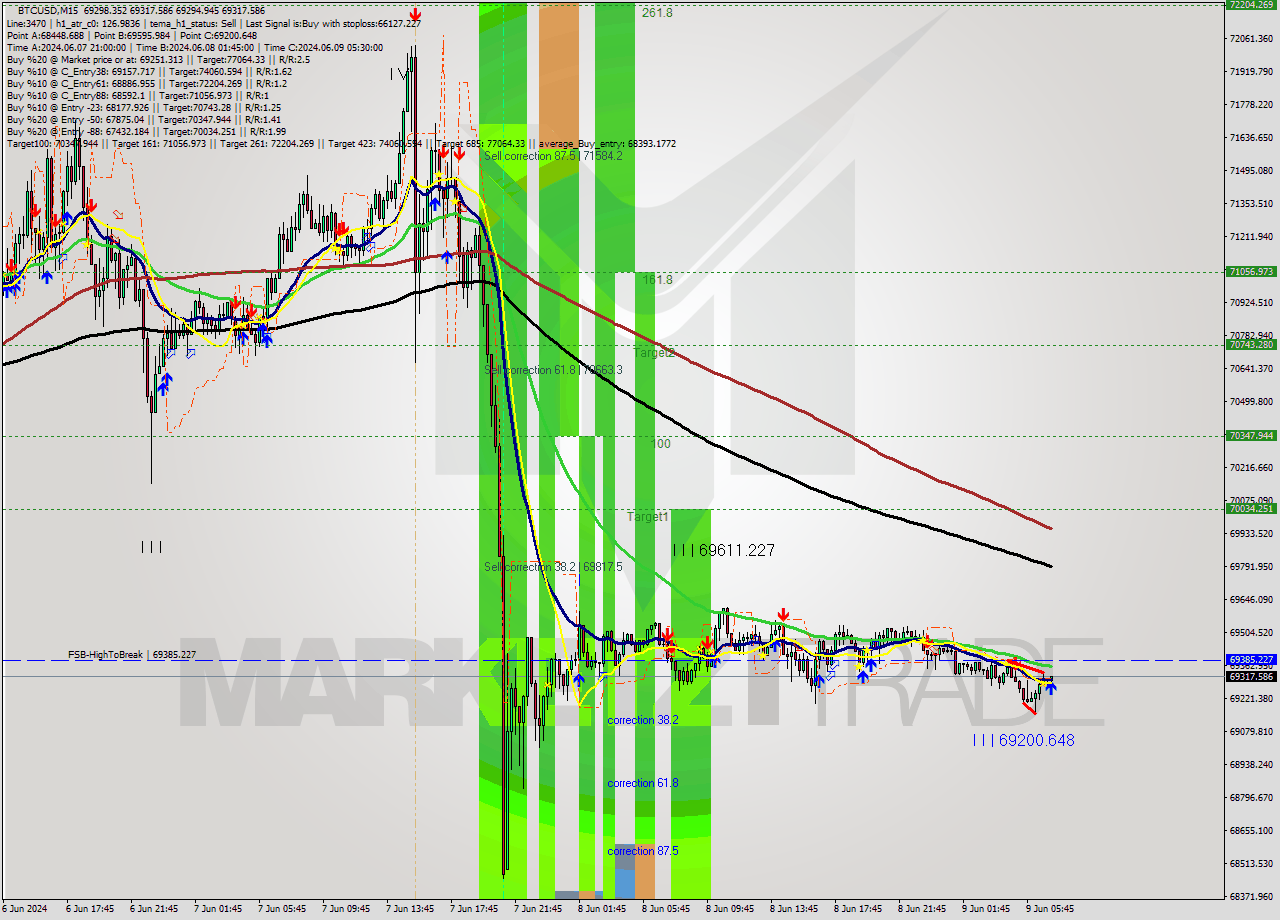Select the green 70347.944 price tag
The height and width of the screenshot is (920, 1280).
tap(1250, 436)
